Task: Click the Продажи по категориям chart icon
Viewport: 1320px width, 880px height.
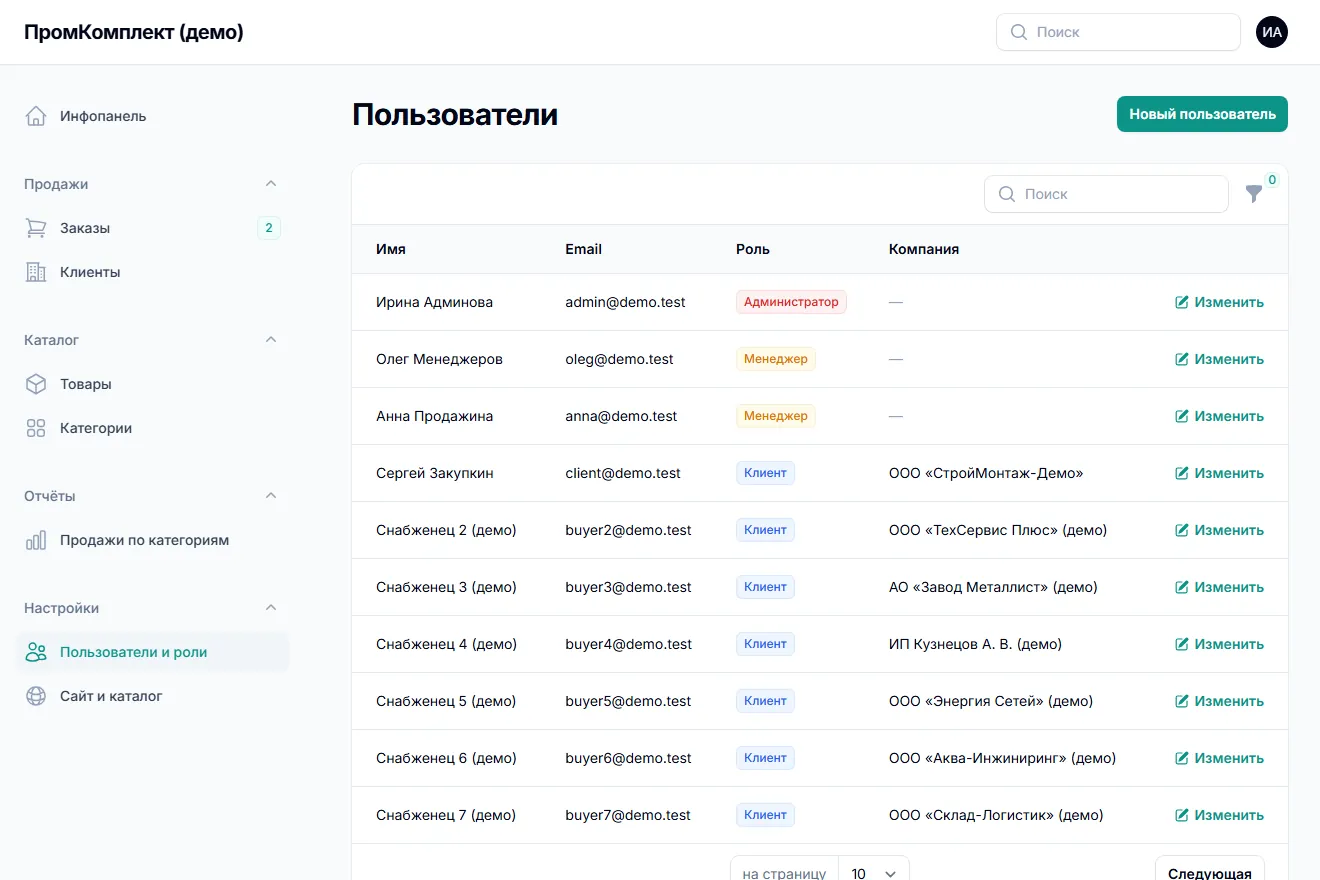Action: pyautogui.click(x=36, y=540)
